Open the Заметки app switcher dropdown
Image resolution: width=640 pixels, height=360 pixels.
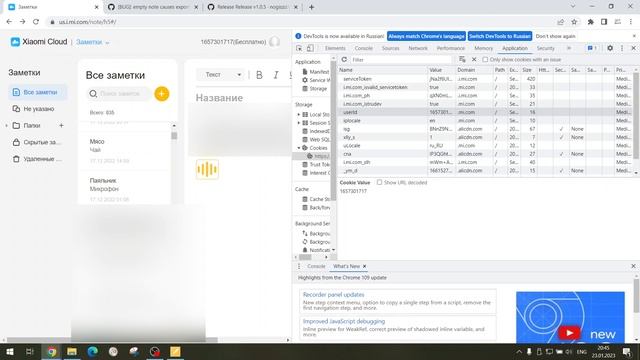pyautogui.click(x=93, y=42)
